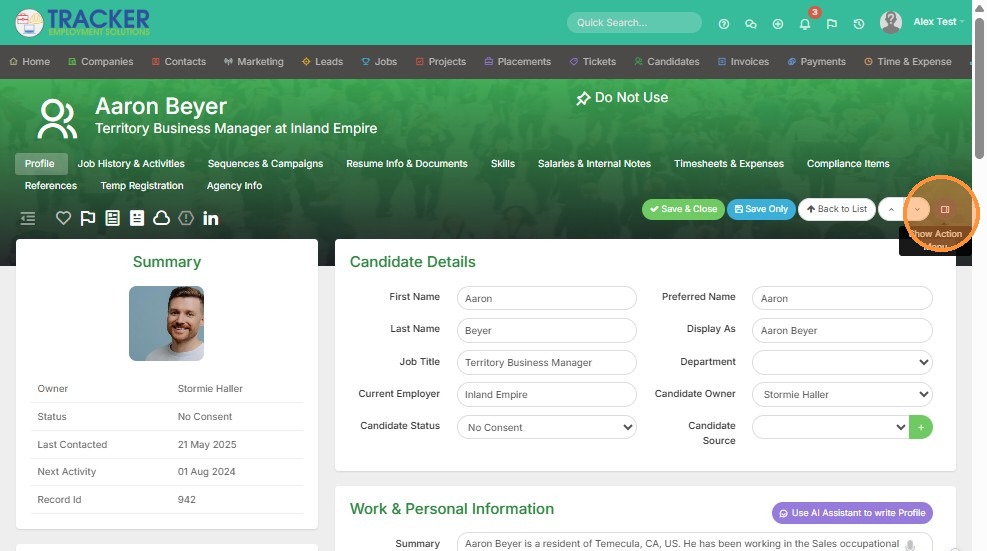Open the Payments menu
Viewport: 987px width, 551px height.
click(816, 62)
